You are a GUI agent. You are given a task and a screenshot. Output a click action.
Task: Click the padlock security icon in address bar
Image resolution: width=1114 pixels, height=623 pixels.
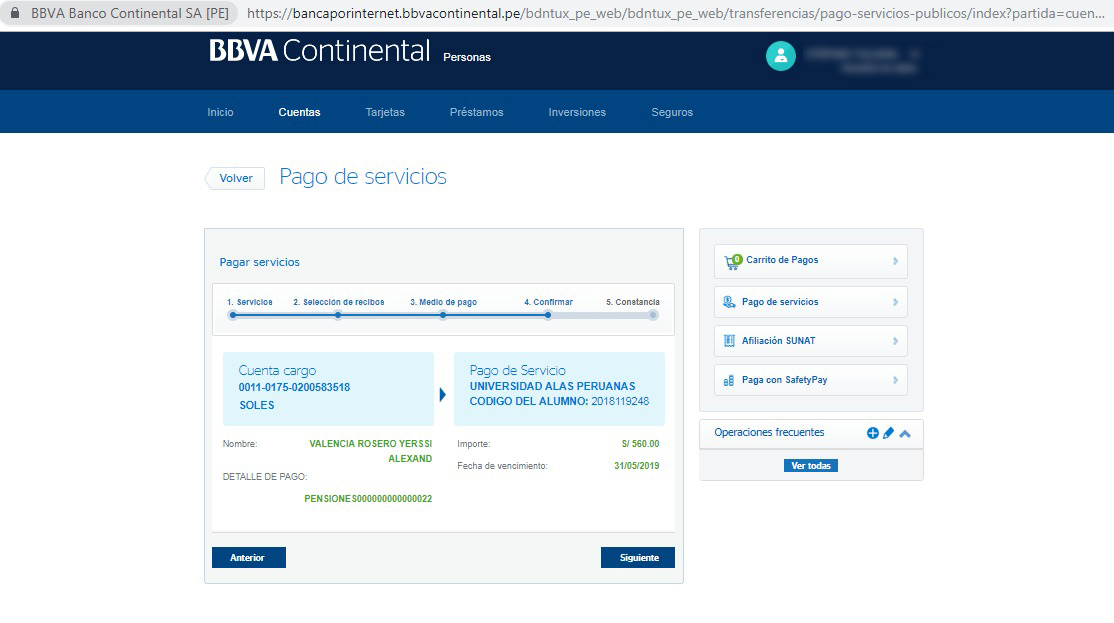(x=15, y=13)
